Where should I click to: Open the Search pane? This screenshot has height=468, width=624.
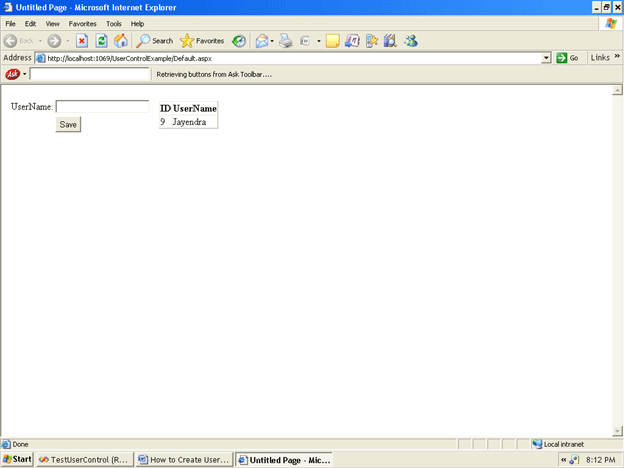click(x=154, y=41)
